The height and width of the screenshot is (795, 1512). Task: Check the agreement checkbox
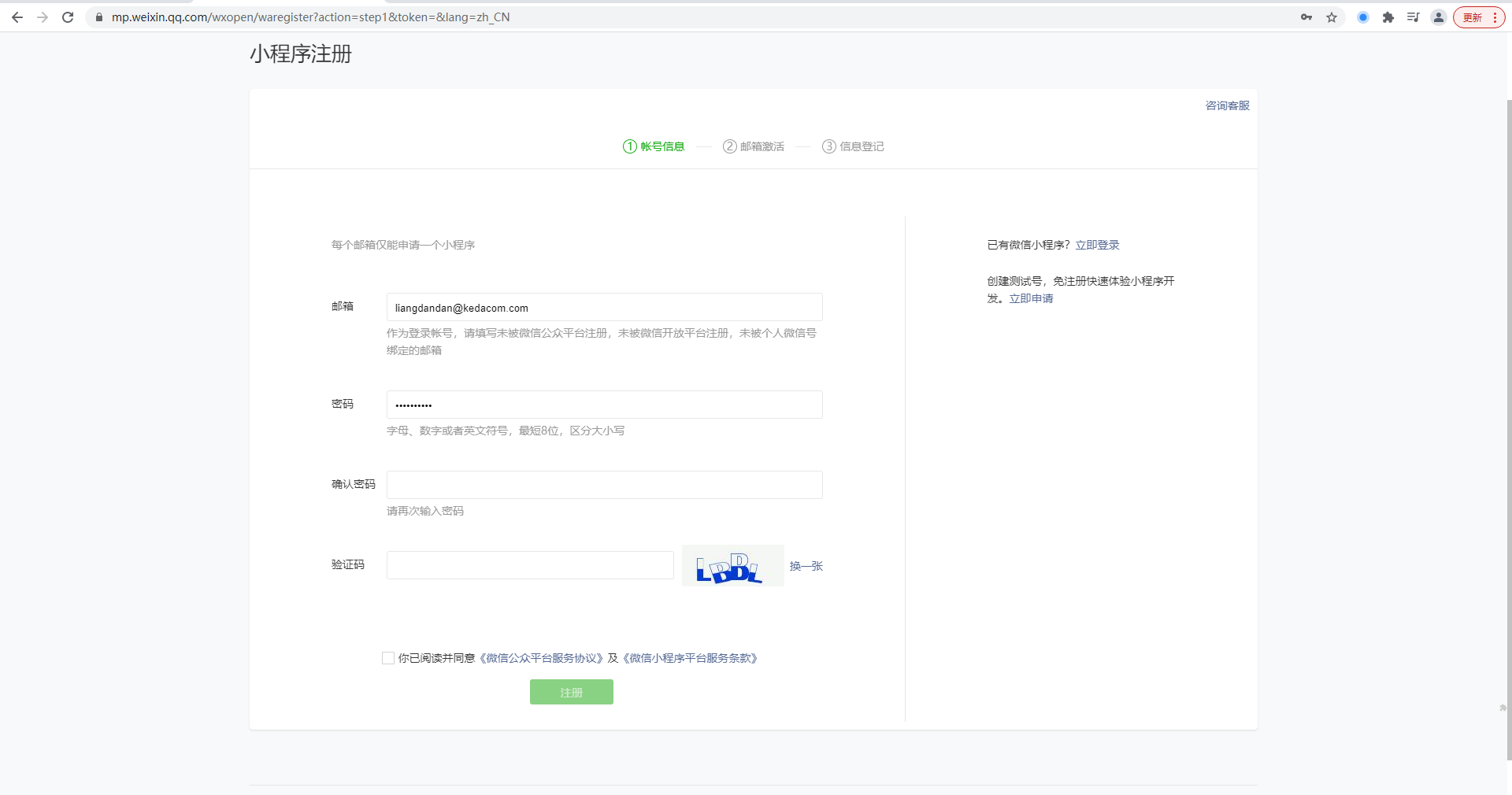[388, 658]
